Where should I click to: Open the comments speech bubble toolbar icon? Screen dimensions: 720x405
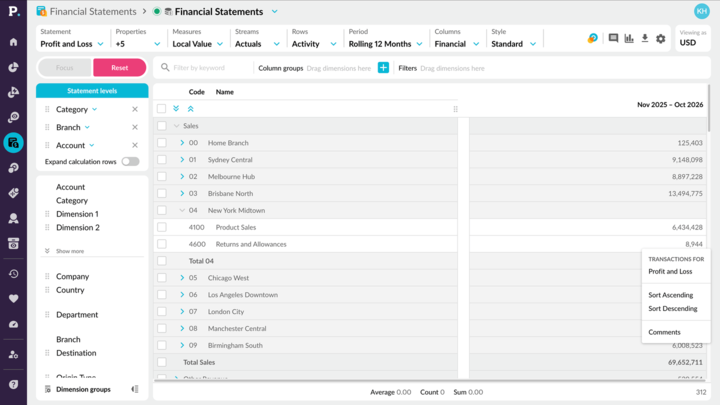tap(613, 38)
